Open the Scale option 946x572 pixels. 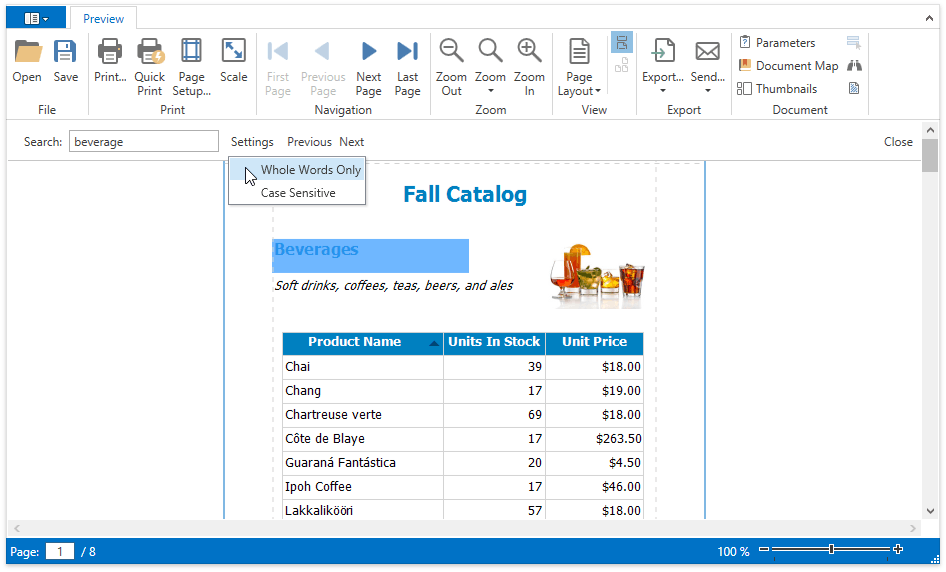click(x=233, y=60)
